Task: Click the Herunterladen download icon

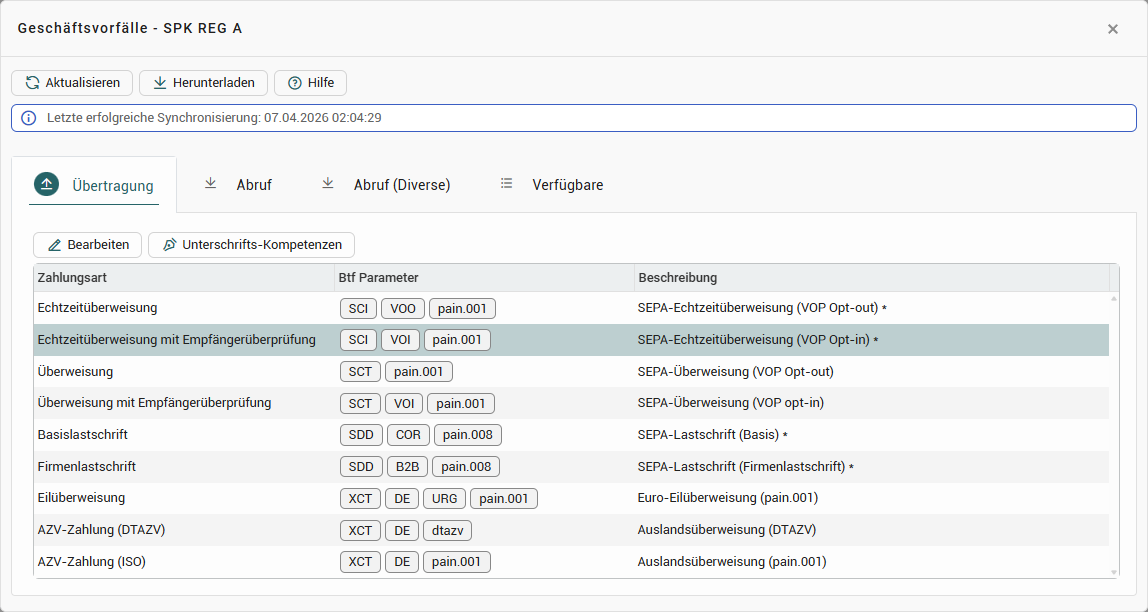Action: tap(160, 83)
